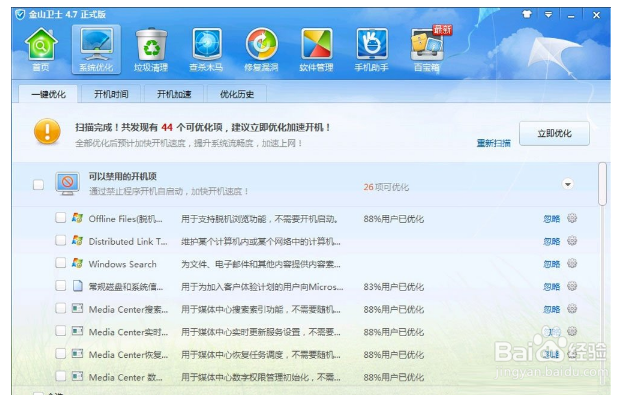This screenshot has height=395, width=644.
Task: Switch to the 一键优化 tab
Action: click(48, 94)
